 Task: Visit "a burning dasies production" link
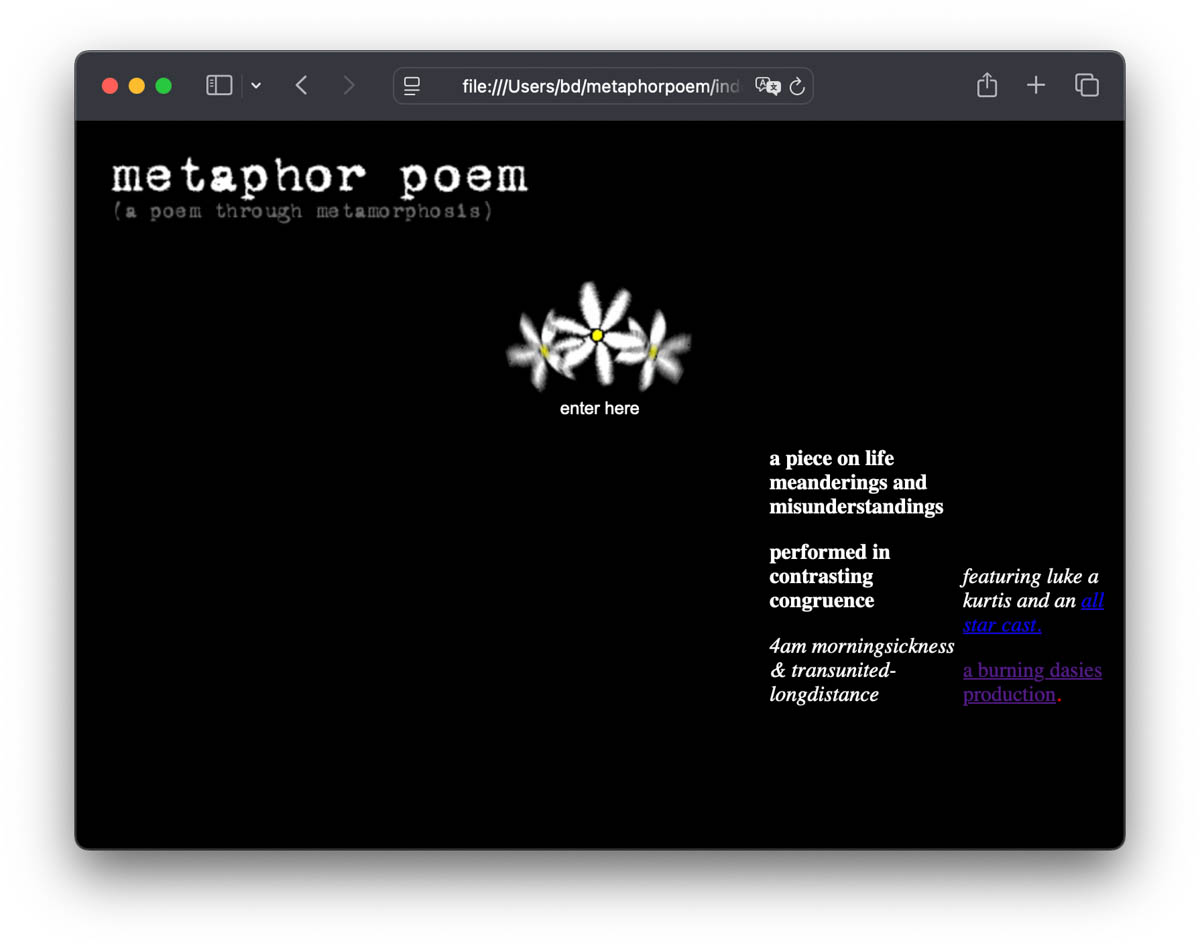pyautogui.click(x=1031, y=671)
